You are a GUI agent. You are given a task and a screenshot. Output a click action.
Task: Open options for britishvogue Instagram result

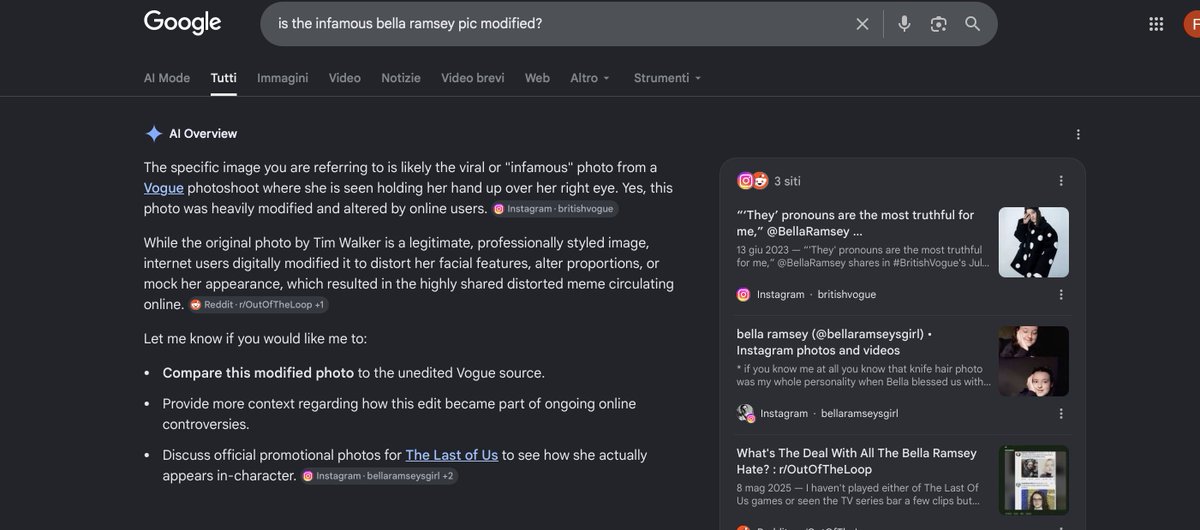[1061, 295]
